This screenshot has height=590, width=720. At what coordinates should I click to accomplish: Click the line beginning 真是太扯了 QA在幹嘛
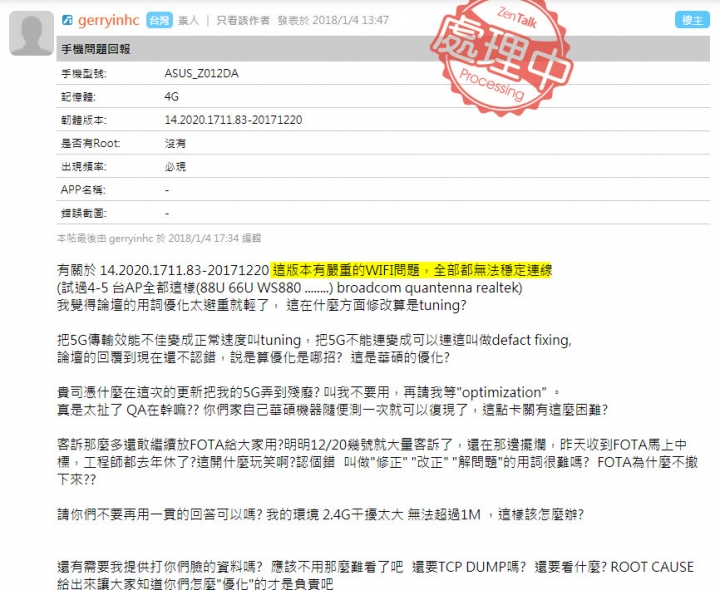[332, 410]
